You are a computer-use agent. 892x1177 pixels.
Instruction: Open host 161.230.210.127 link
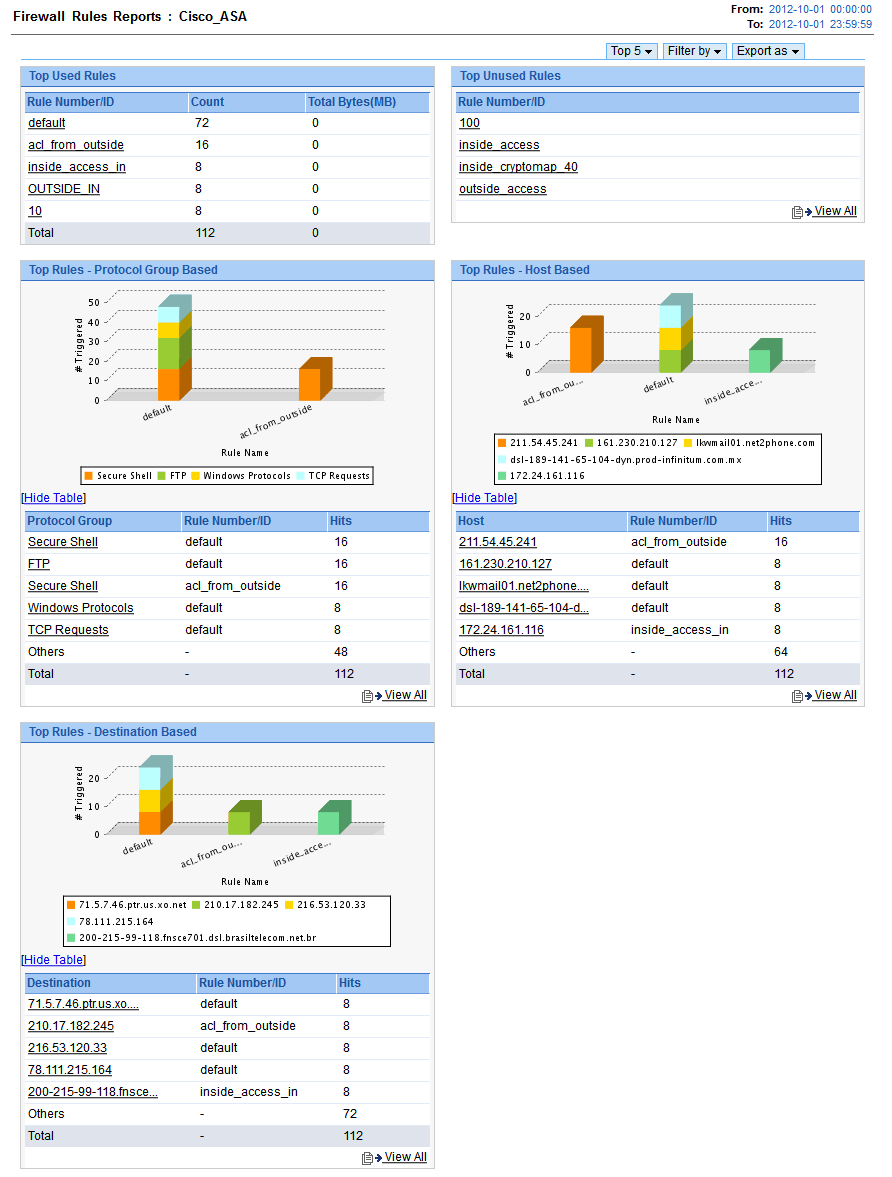point(505,564)
